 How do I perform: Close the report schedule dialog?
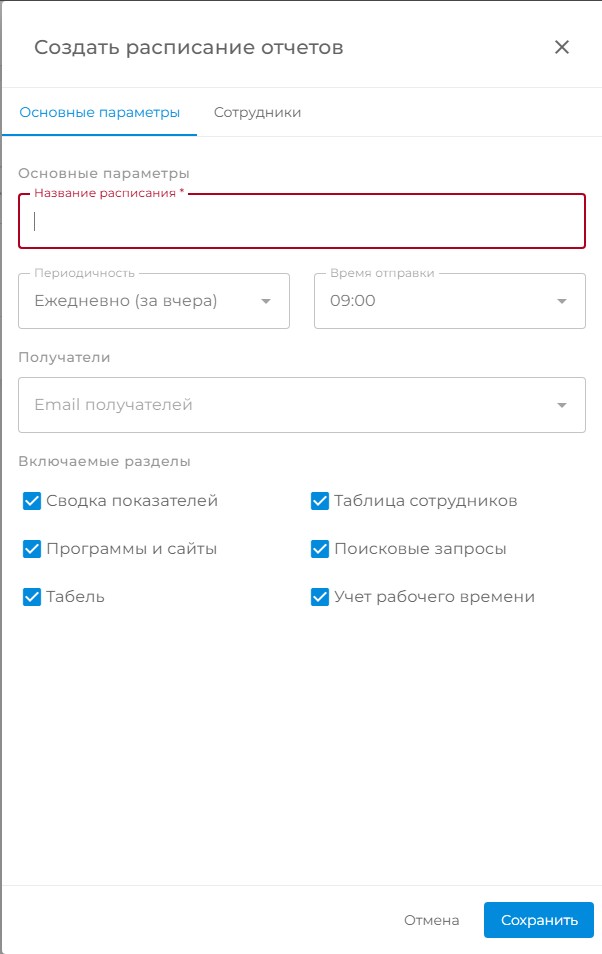562,47
